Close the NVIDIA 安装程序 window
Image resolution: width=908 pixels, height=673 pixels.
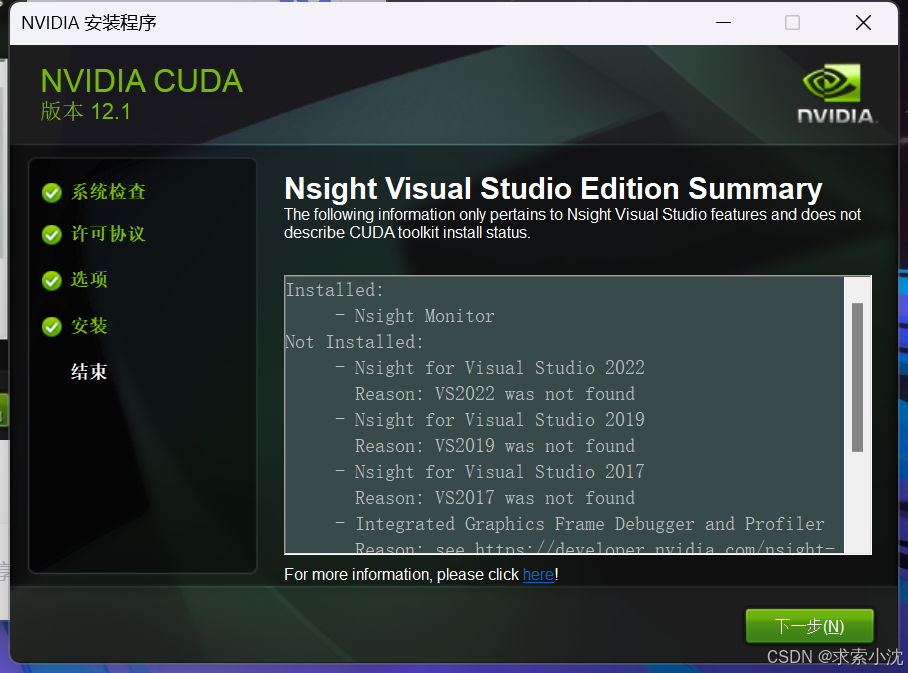click(863, 23)
